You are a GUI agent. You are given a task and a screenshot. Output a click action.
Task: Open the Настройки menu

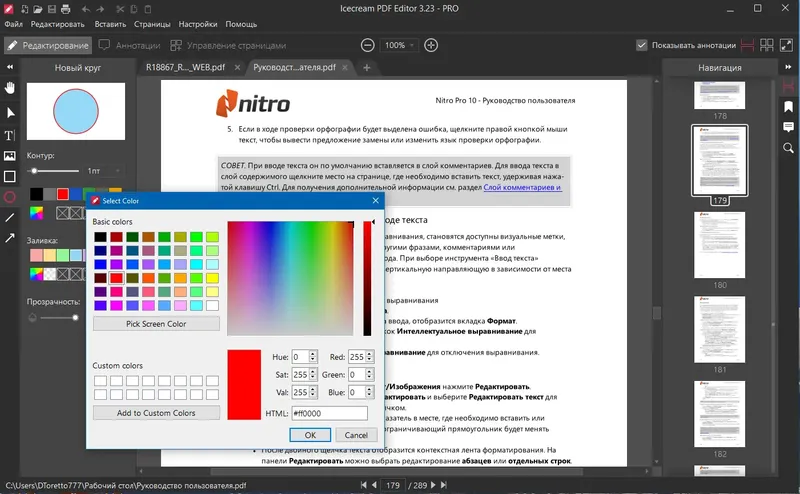[198, 24]
